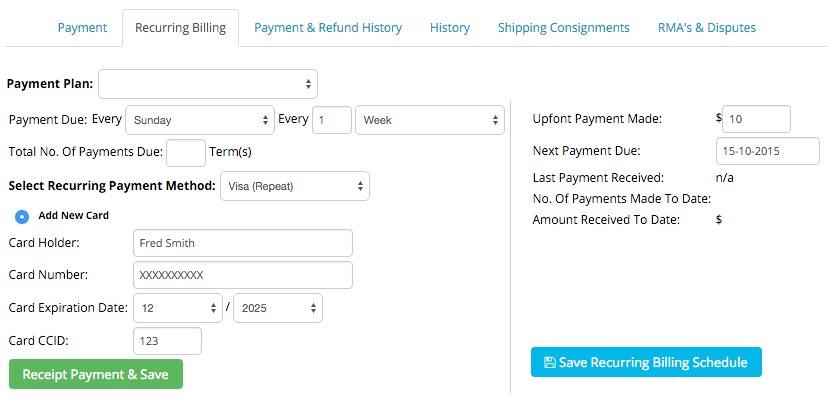This screenshot has width=828, height=397.
Task: Click the floppy disk save icon
Action: [x=550, y=362]
